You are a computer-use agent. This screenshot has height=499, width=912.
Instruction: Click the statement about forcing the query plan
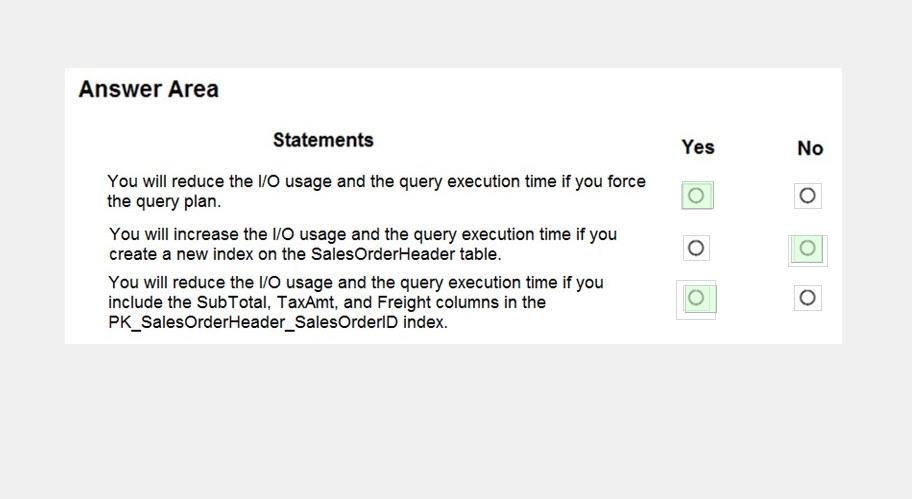click(376, 191)
